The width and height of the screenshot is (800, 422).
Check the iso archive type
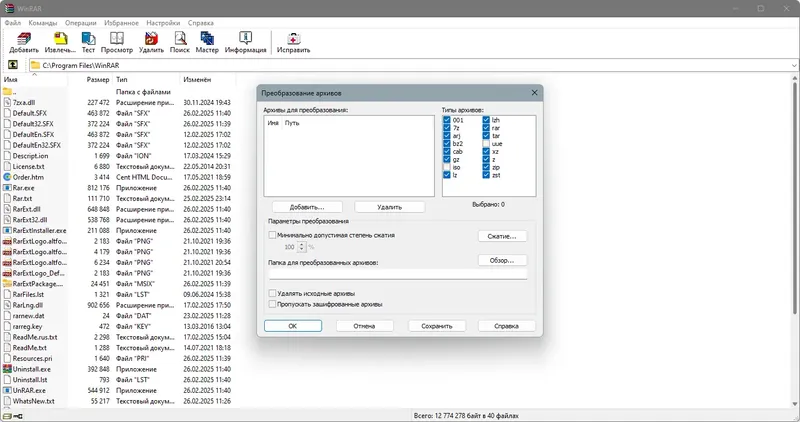(x=447, y=167)
